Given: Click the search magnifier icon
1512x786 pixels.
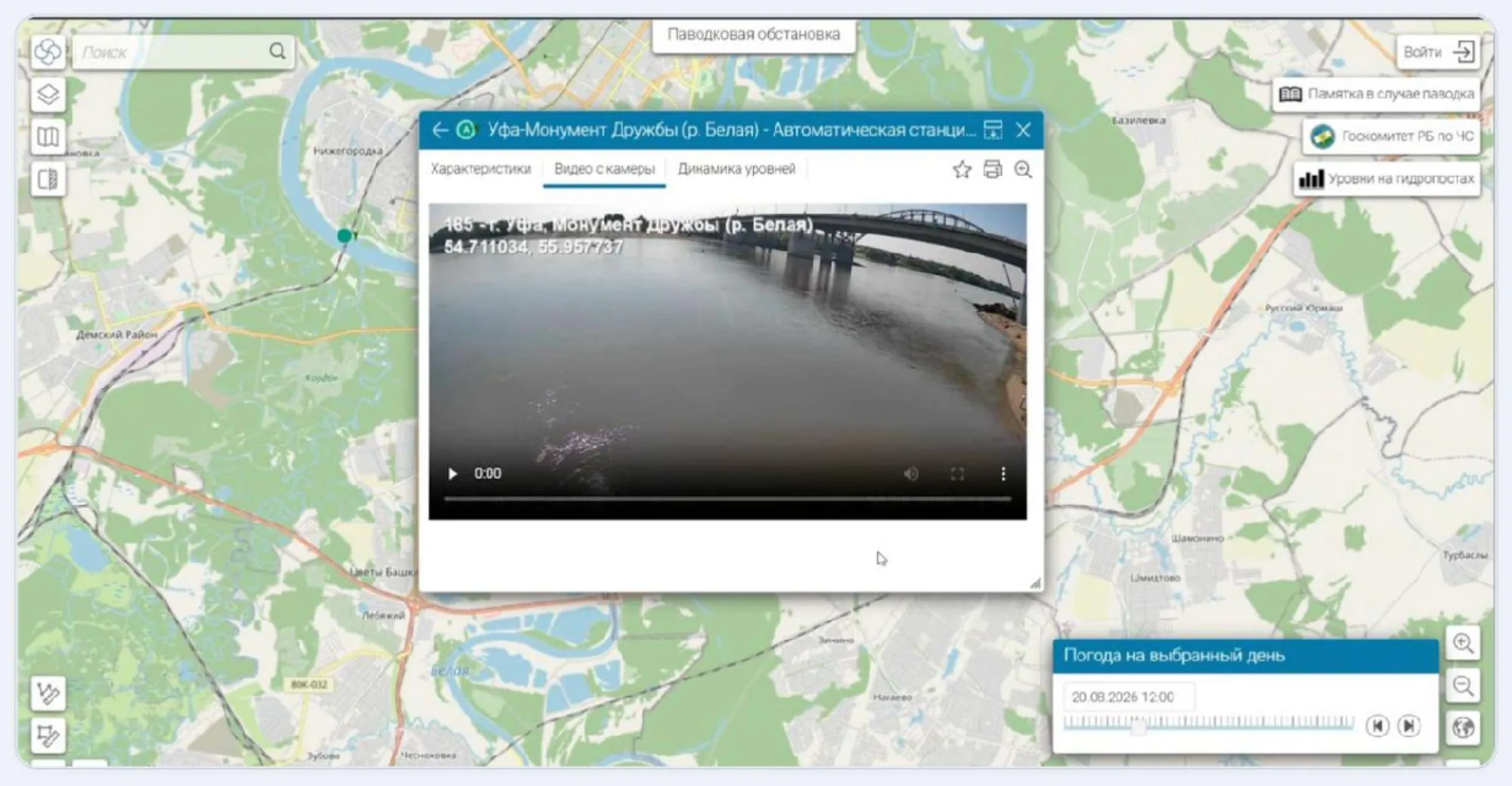Looking at the screenshot, I should 277,51.
